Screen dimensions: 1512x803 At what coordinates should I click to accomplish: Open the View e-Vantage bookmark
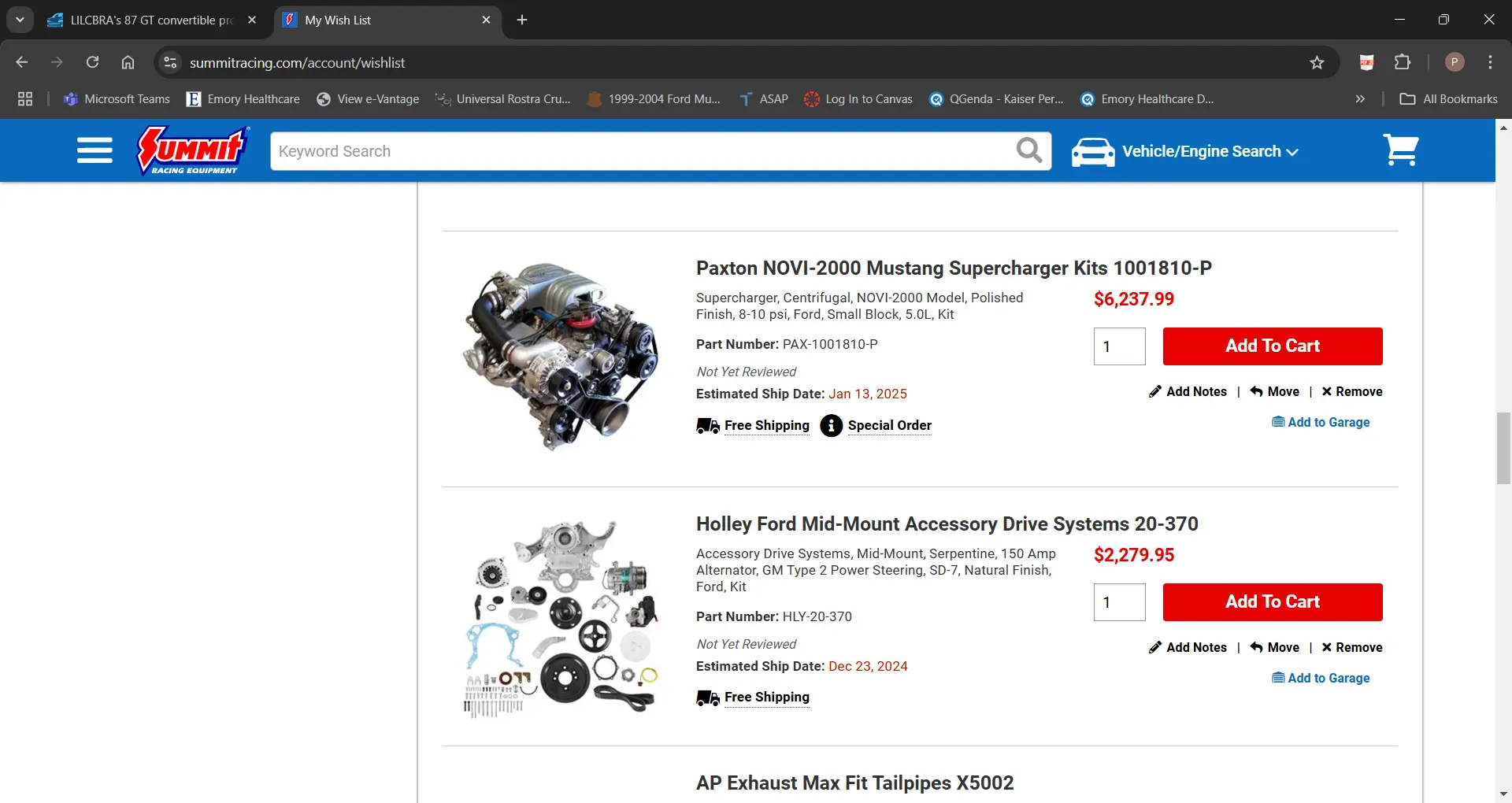click(x=368, y=98)
